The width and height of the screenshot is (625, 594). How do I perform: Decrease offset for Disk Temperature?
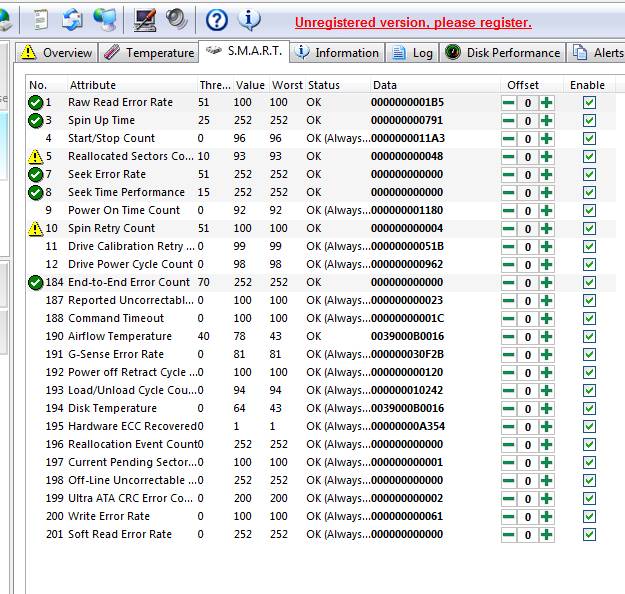click(x=509, y=409)
